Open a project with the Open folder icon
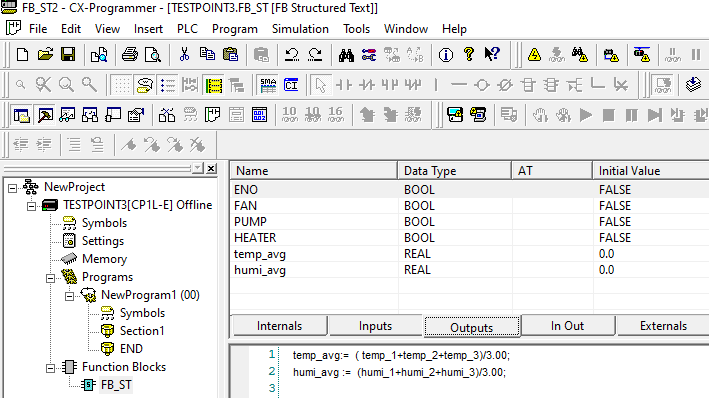 [45, 55]
